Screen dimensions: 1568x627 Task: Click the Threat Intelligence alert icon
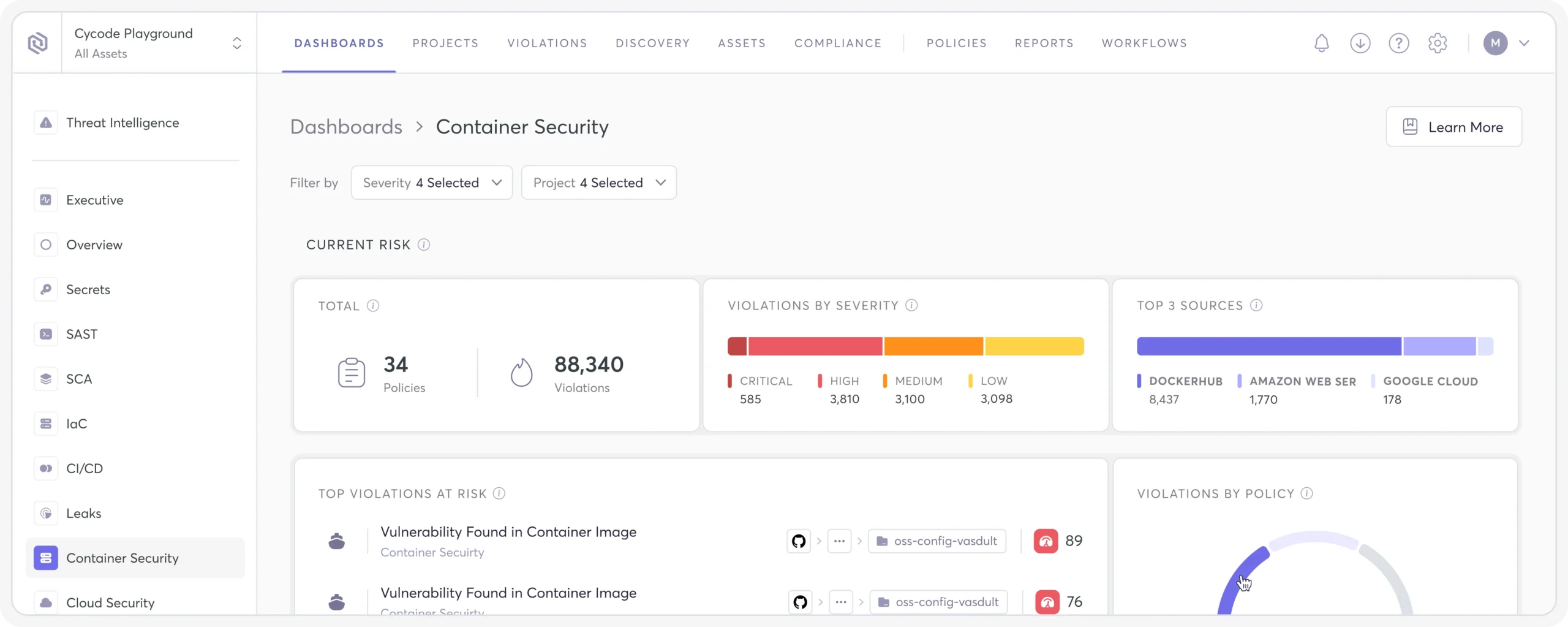45,123
